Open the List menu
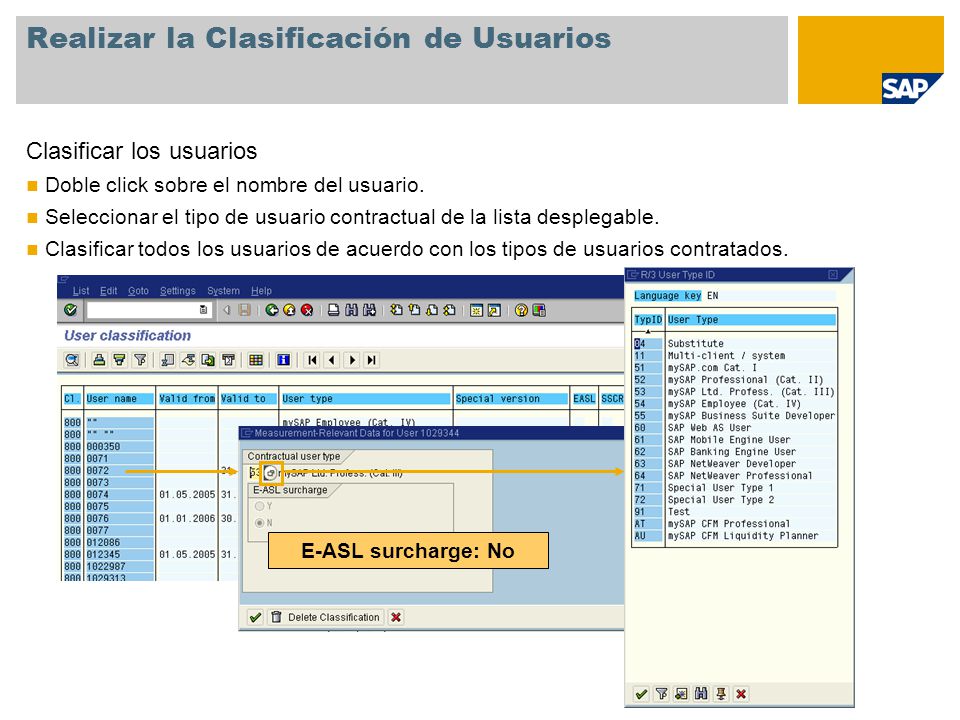960x720 pixels. (81, 291)
